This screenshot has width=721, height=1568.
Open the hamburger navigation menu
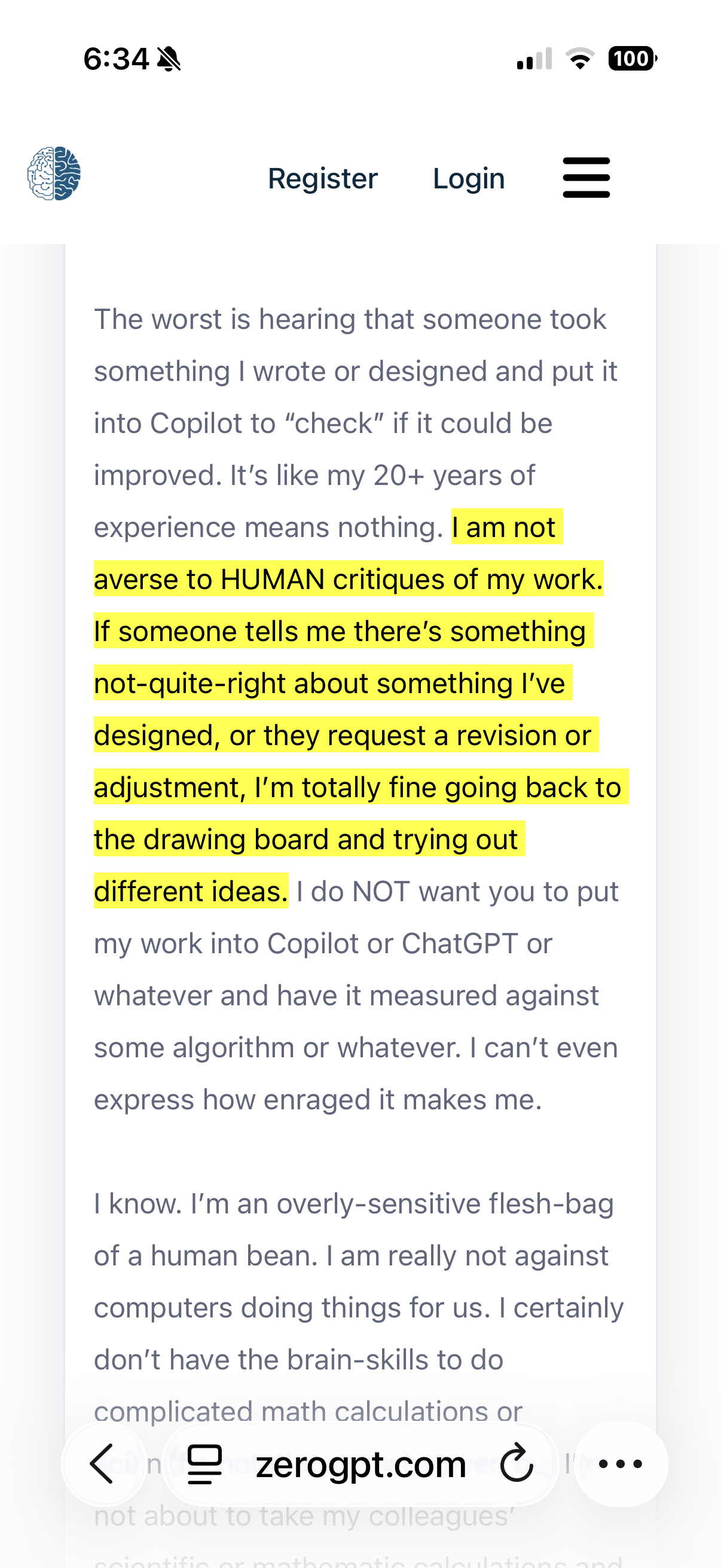(x=586, y=178)
